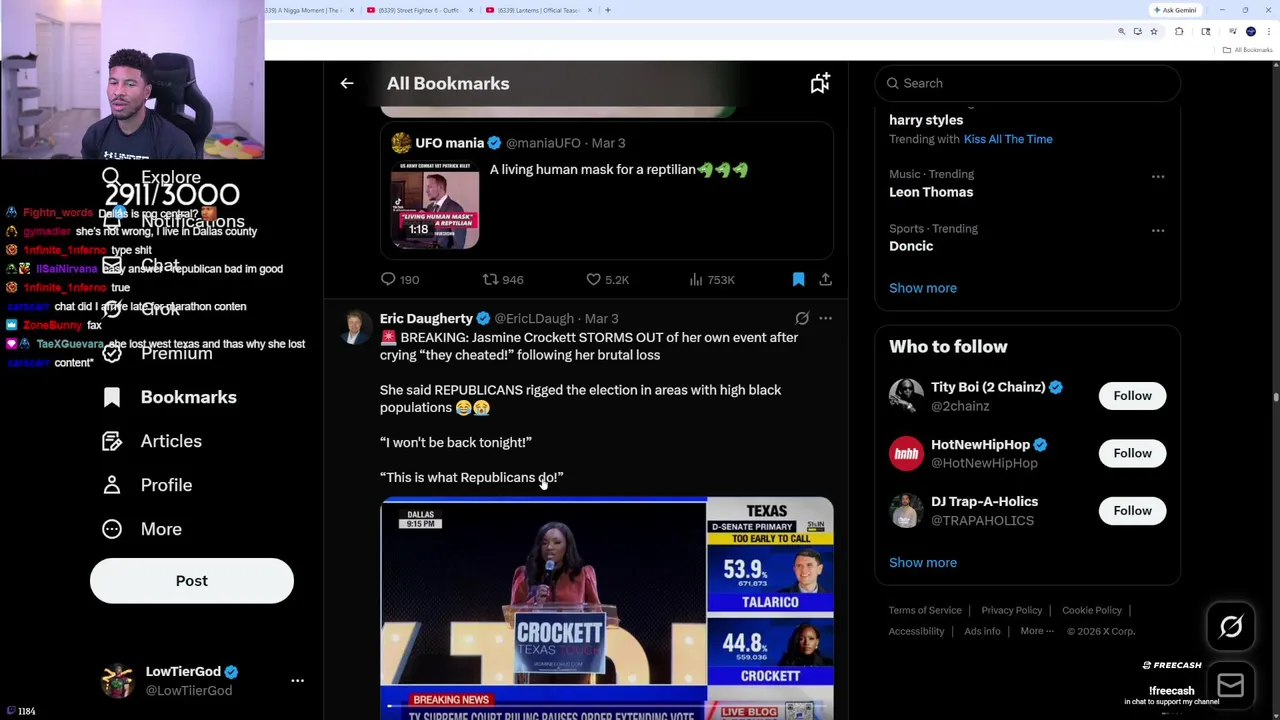
Task: Click Ask Gemini in browser toolbar
Action: [x=1175, y=10]
